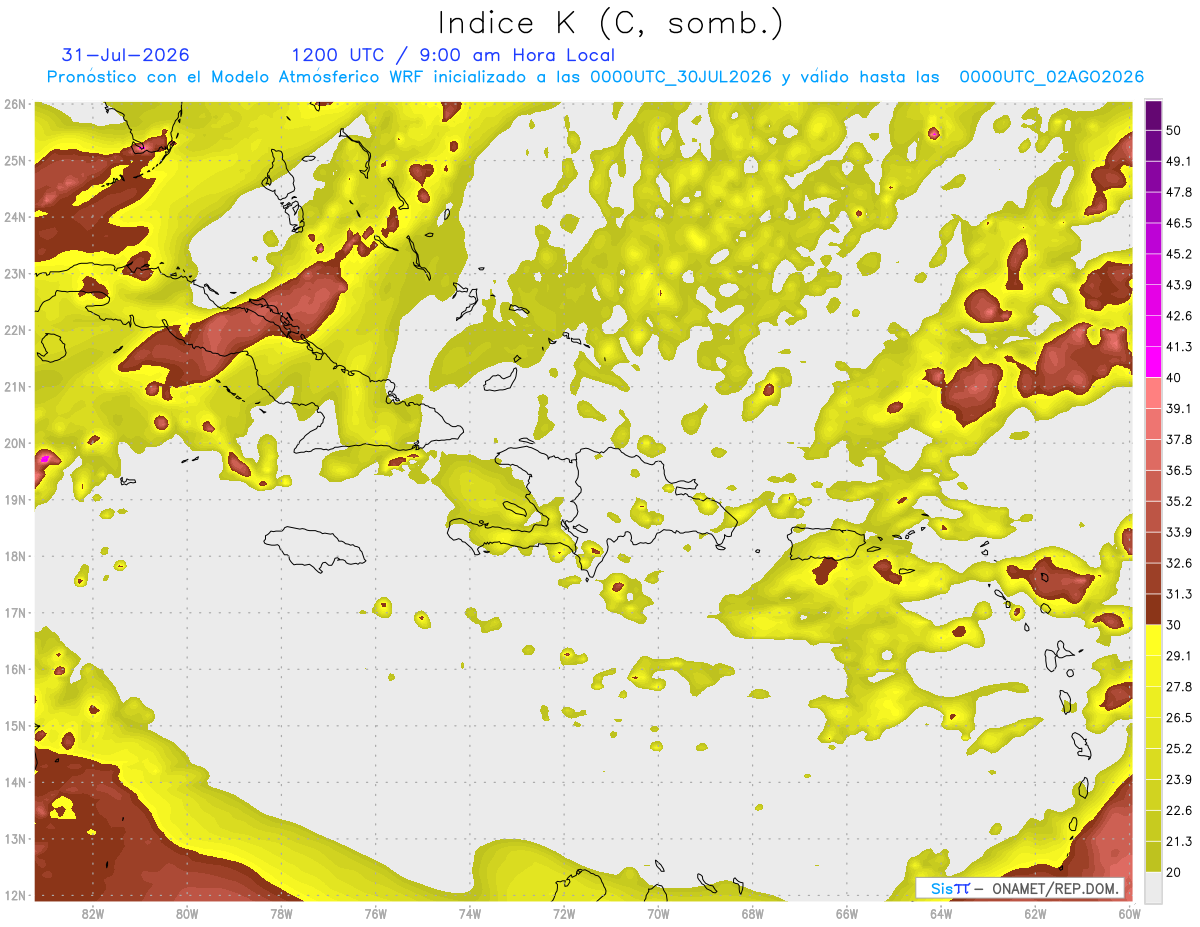Click the colorbar value "32.6"

[x=1179, y=563]
